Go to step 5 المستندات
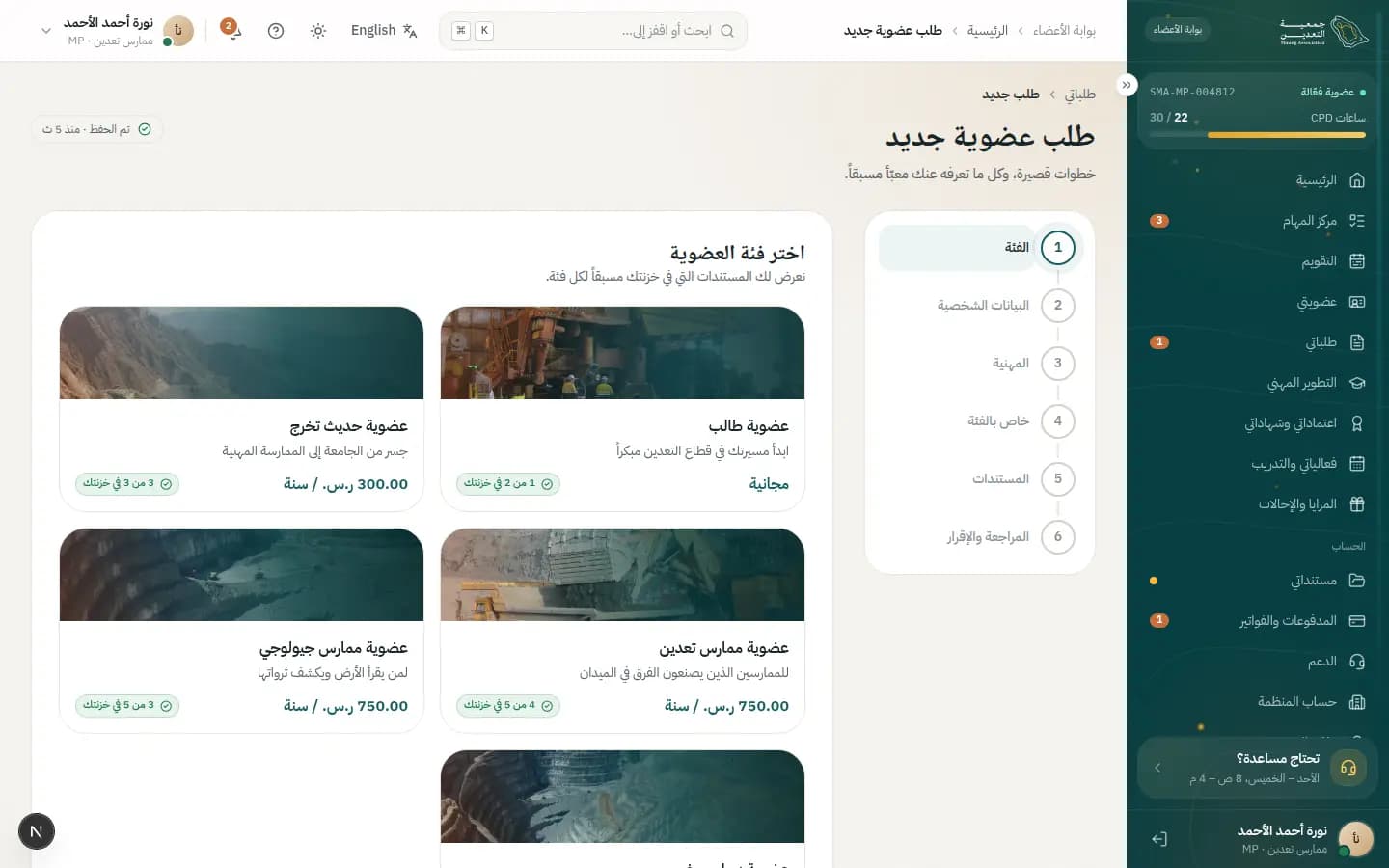 (978, 479)
